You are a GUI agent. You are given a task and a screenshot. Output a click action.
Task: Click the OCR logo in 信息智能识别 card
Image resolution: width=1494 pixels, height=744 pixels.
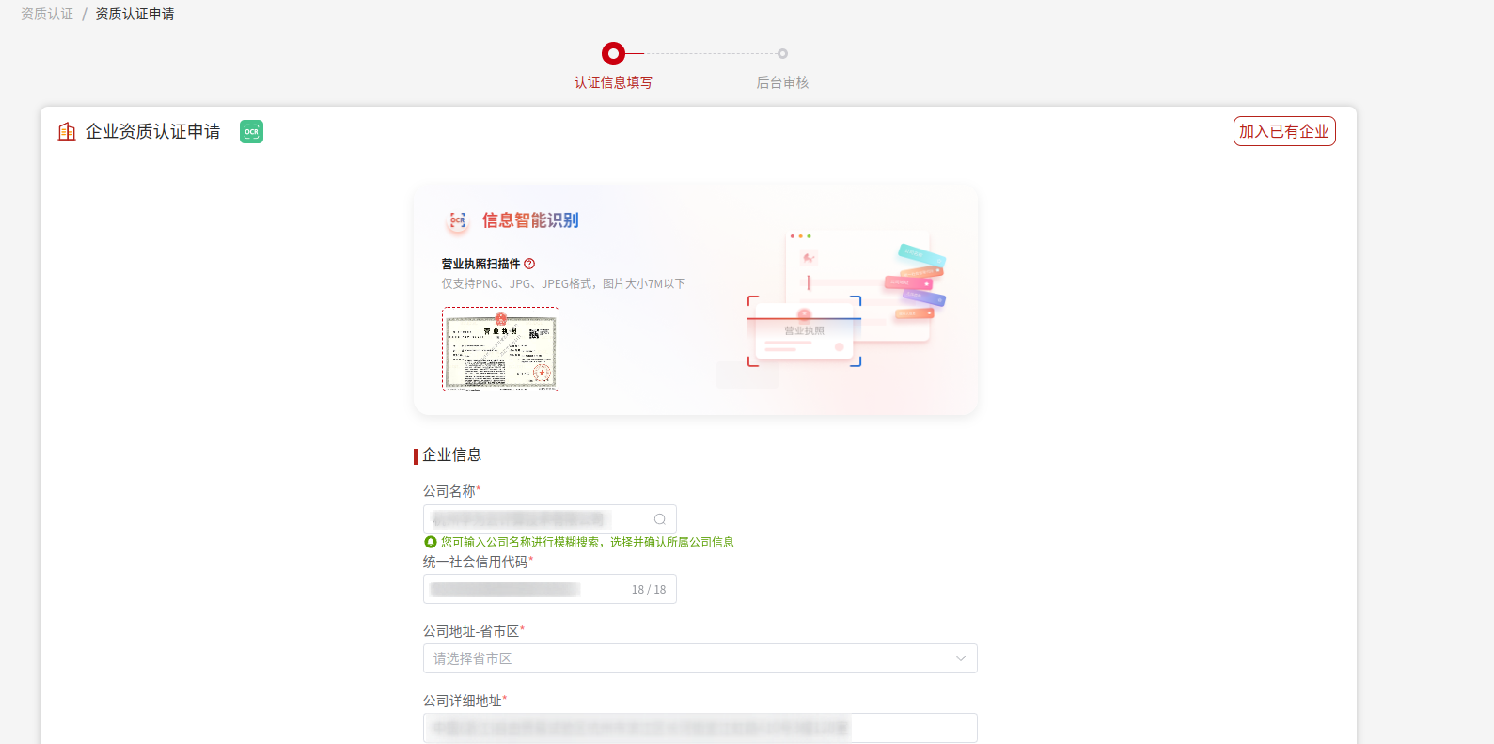[x=457, y=221]
